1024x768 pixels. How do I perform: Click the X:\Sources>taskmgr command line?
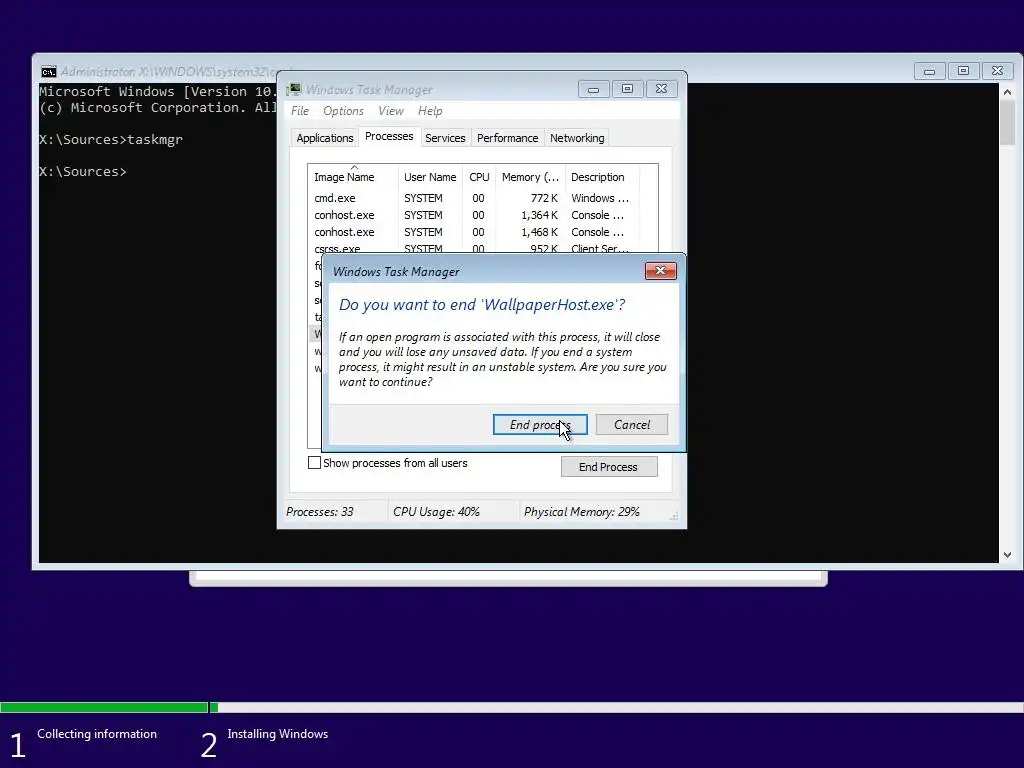[111, 139]
